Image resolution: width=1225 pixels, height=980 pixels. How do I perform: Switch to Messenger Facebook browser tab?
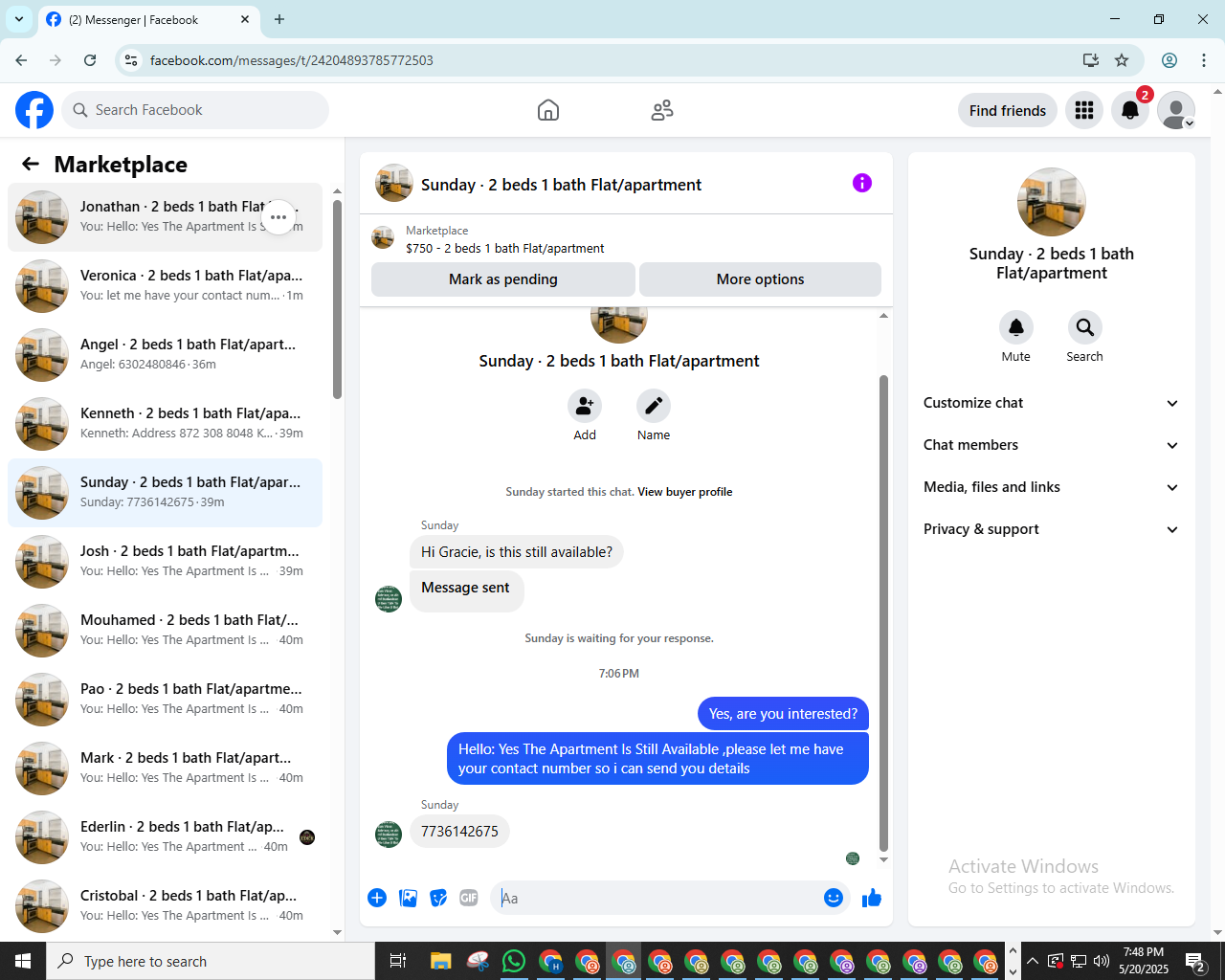148,19
